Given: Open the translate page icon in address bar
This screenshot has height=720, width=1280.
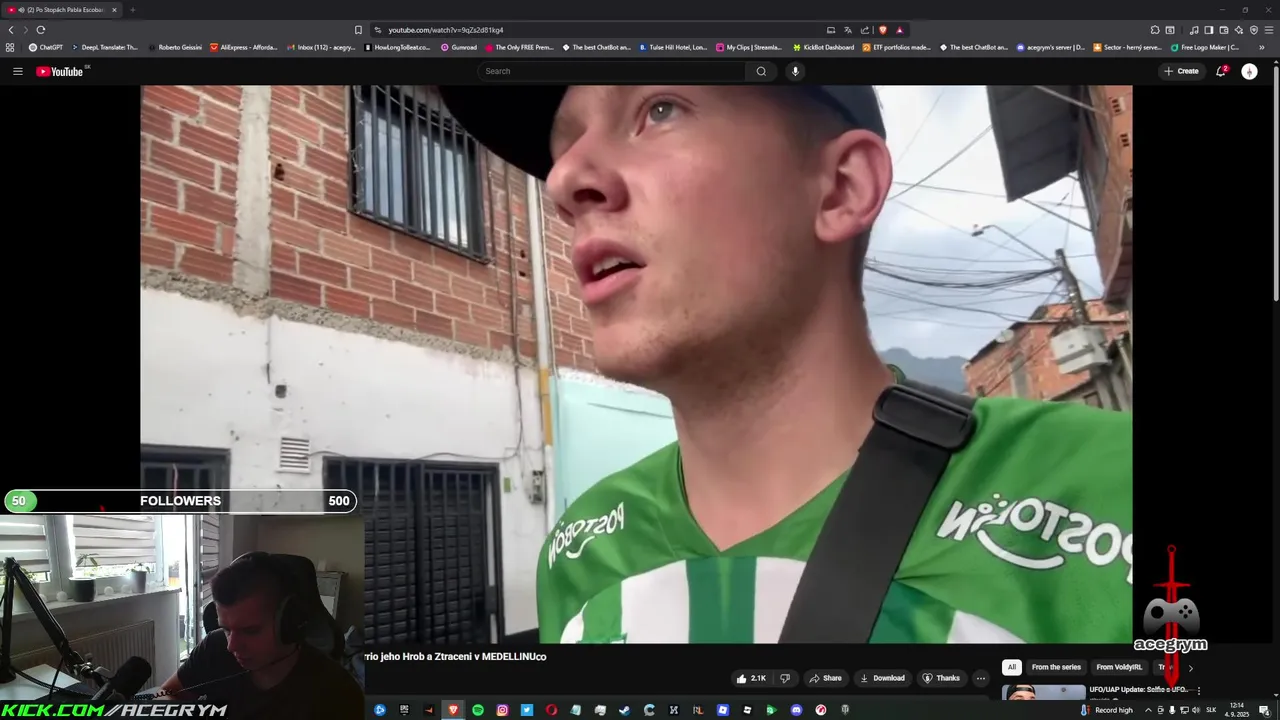Looking at the screenshot, I should tap(848, 30).
